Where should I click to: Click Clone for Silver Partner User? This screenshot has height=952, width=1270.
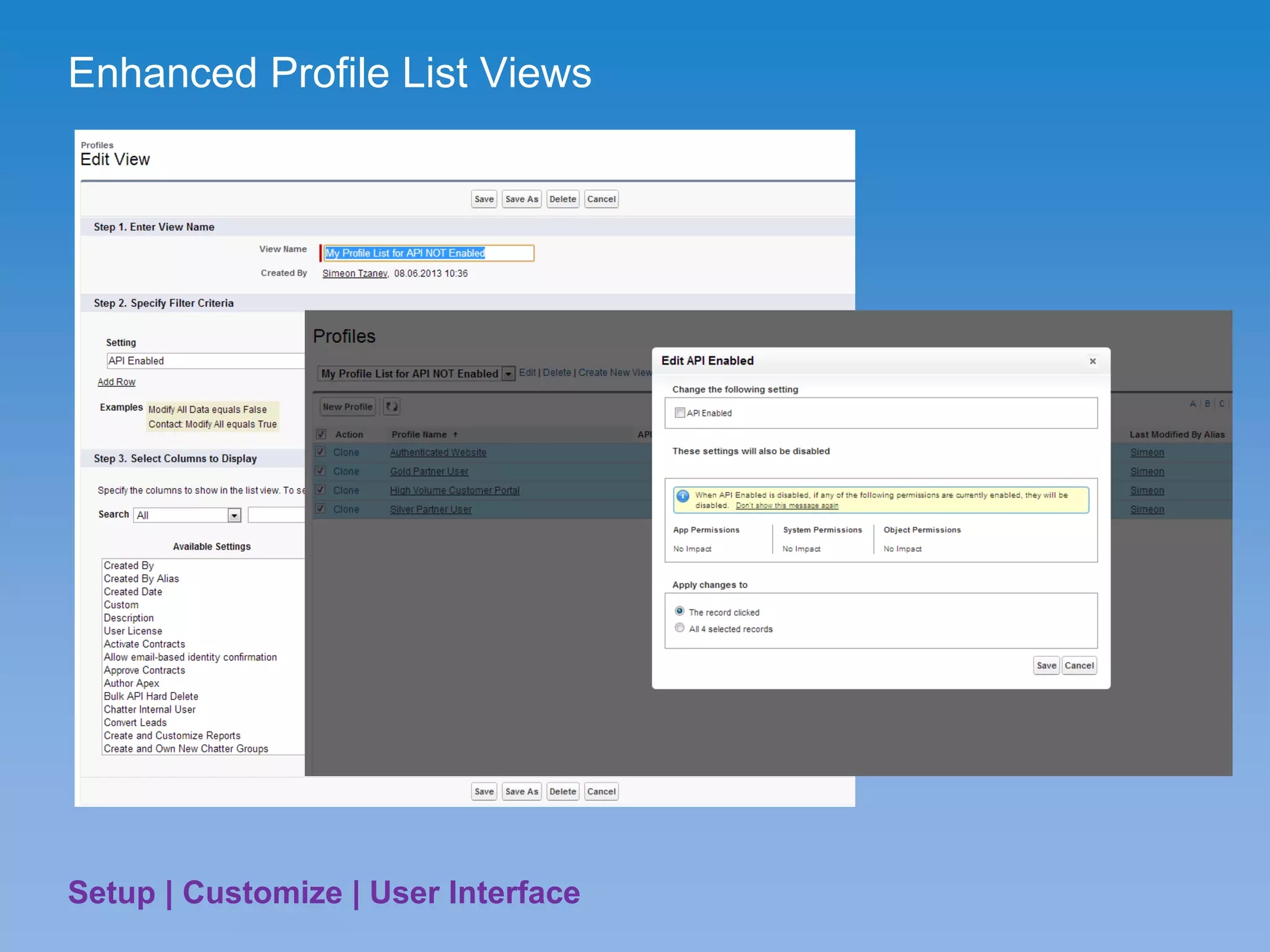[x=346, y=509]
